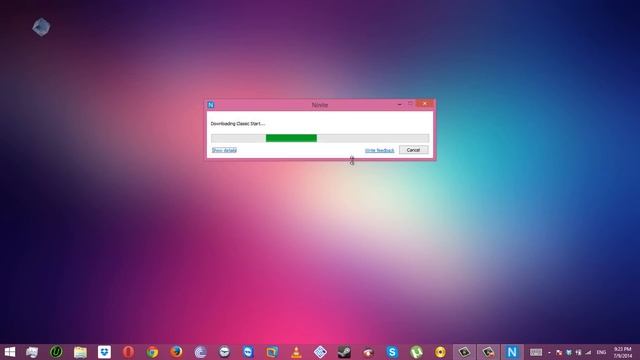Launch VLC media player from the taskbar
This screenshot has width=640, height=360.
[x=296, y=352]
